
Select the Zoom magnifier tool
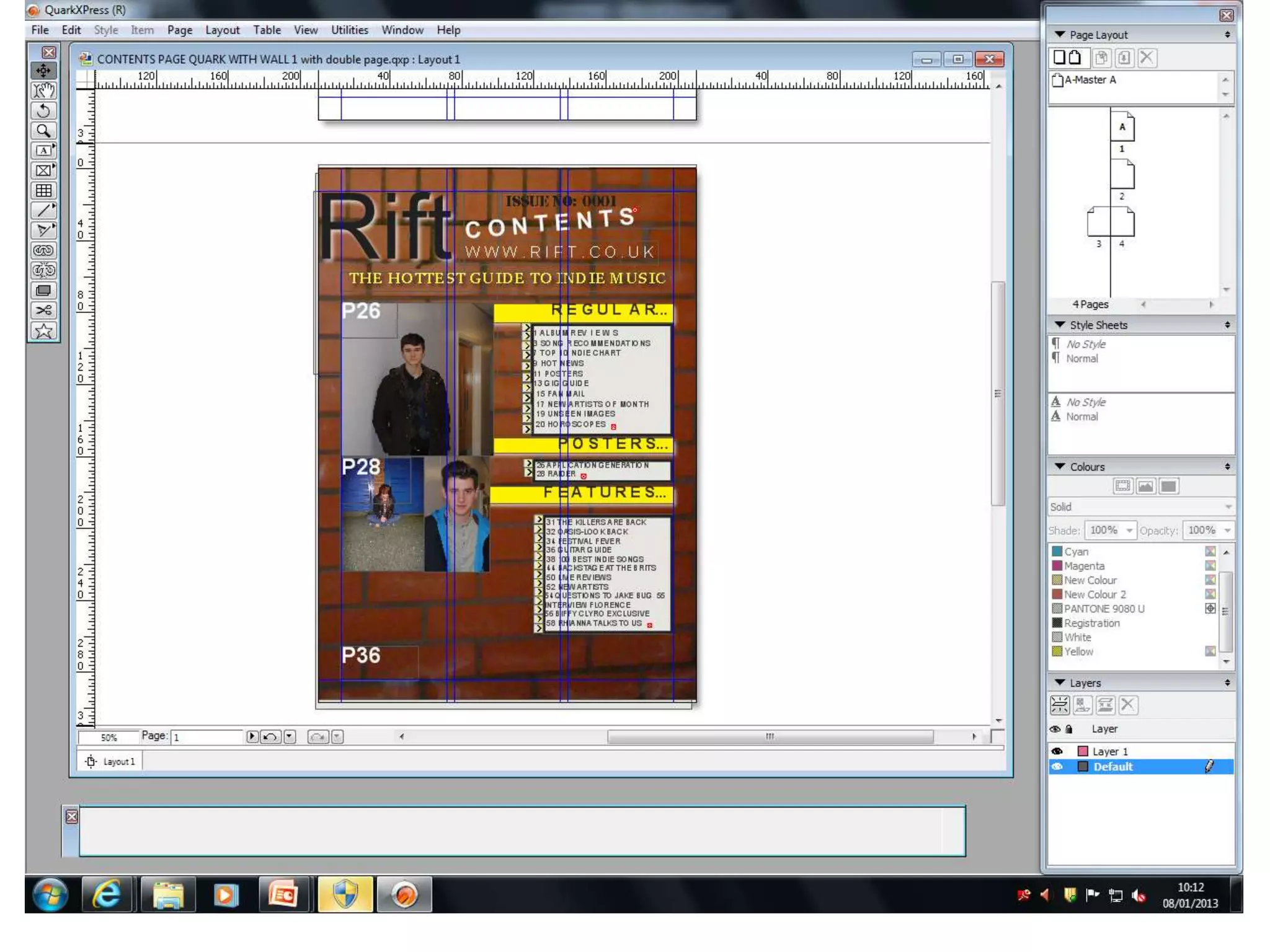point(43,131)
